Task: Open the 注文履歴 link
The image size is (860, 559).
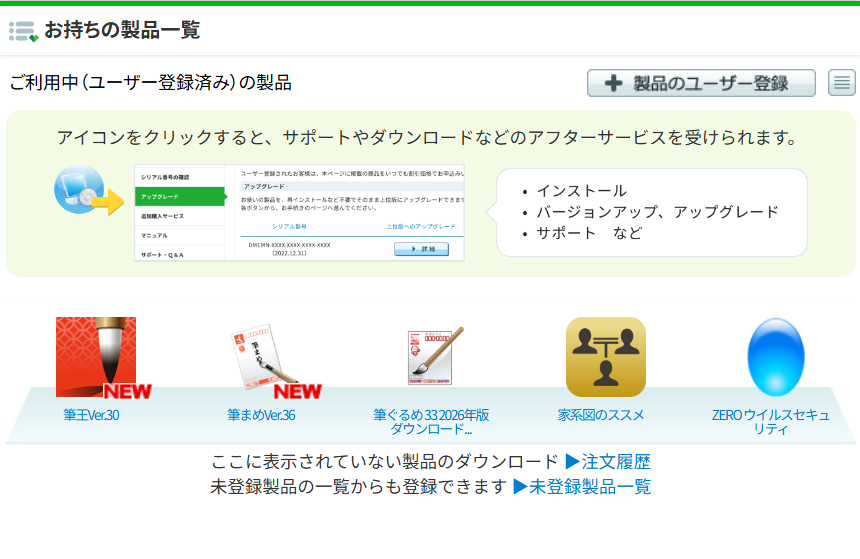Action: (608, 462)
